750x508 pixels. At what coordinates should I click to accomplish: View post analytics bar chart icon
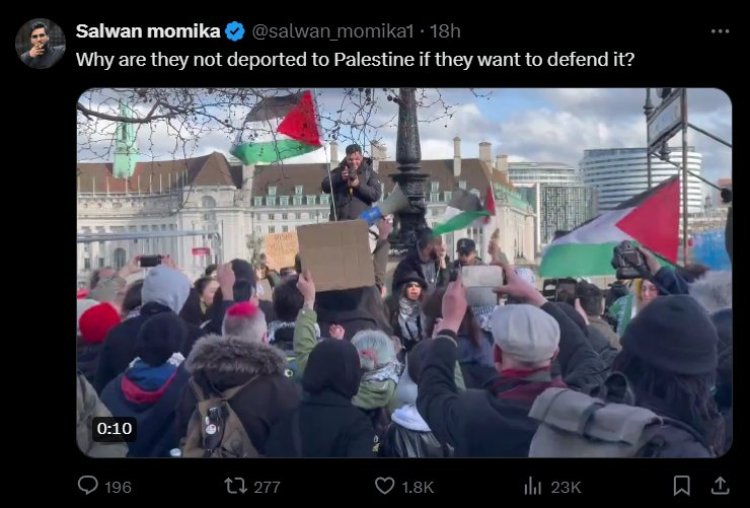(x=532, y=486)
